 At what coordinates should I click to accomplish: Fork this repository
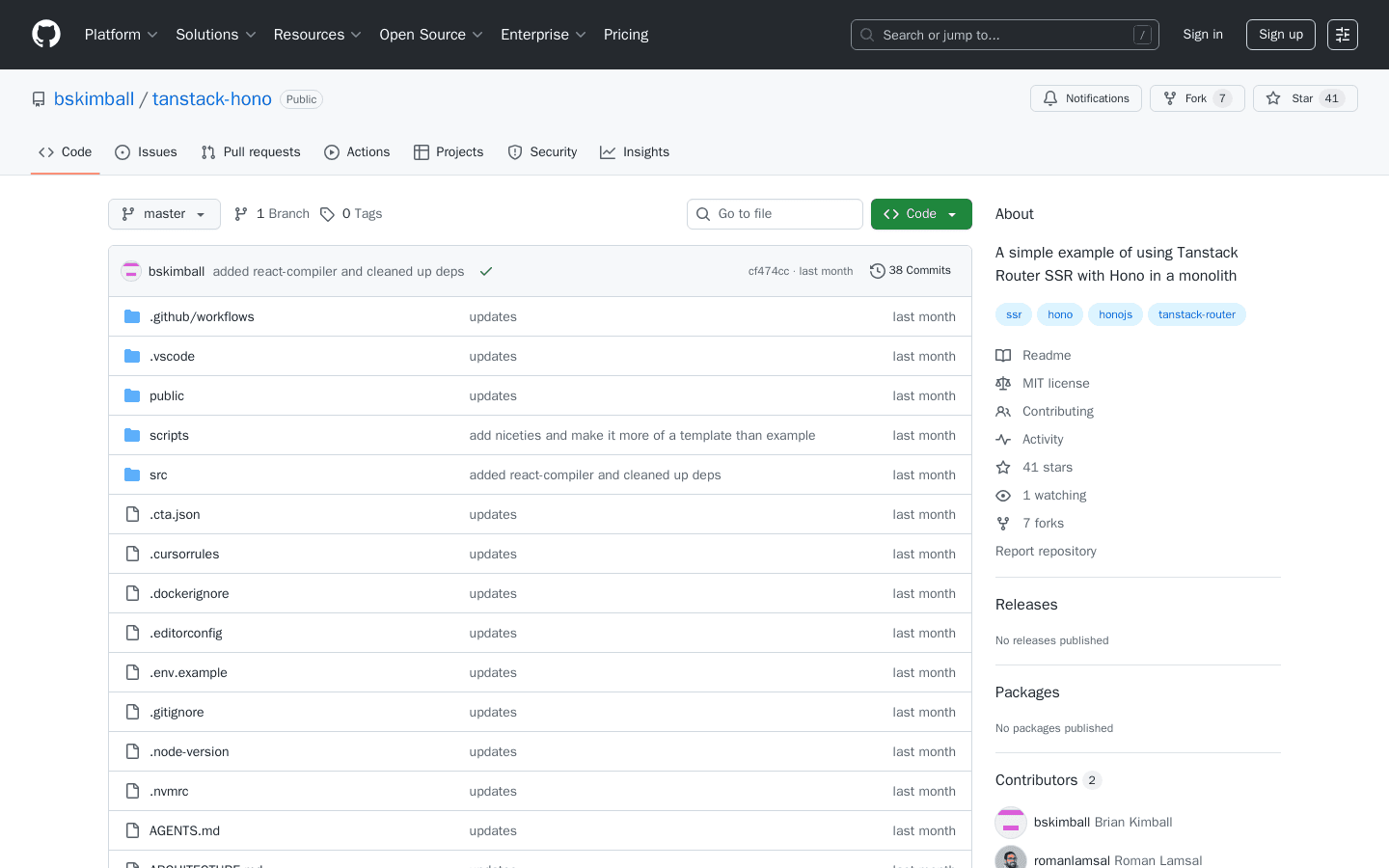point(1197,98)
